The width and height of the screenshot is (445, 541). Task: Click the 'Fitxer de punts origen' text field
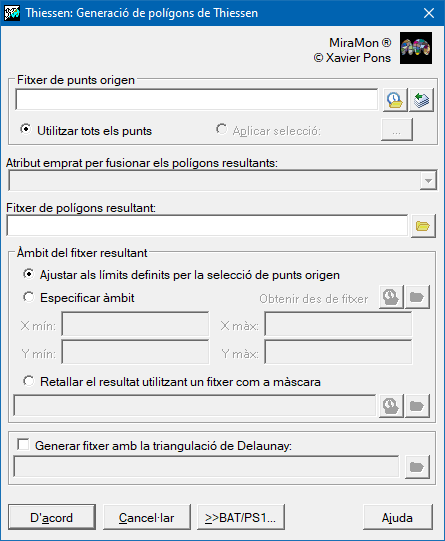(197, 100)
